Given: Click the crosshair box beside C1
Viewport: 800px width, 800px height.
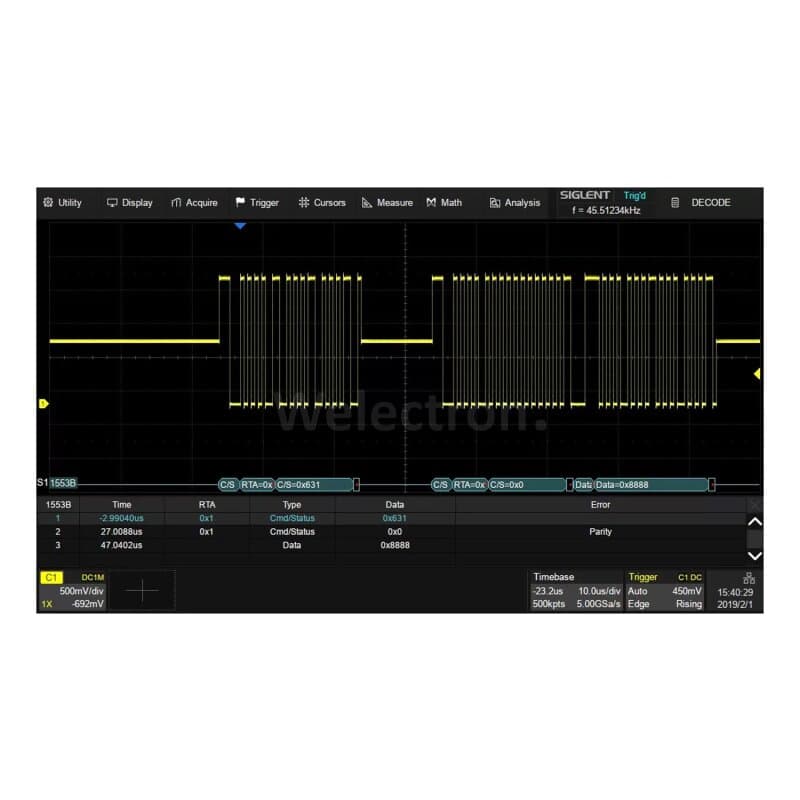Looking at the screenshot, I should click(142, 590).
